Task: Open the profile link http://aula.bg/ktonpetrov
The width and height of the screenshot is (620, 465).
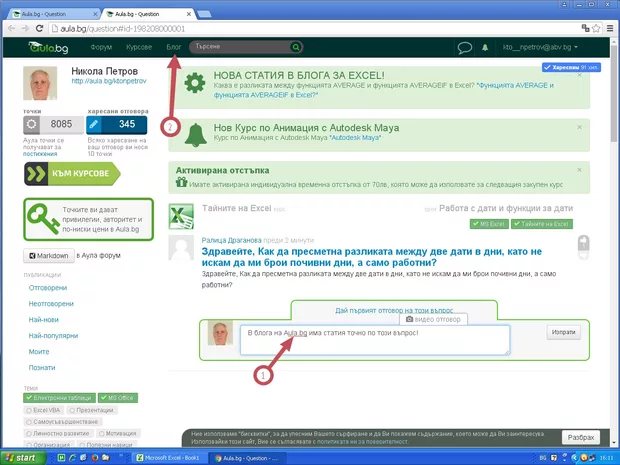Action: click(109, 81)
